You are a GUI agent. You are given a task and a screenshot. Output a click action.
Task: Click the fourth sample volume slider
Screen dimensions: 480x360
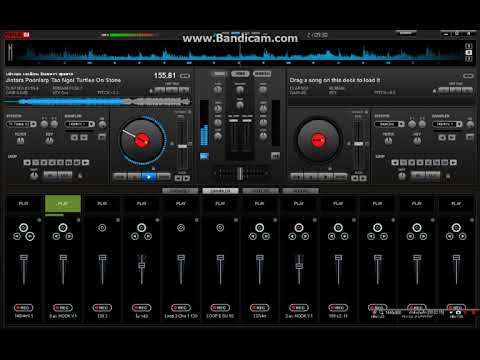[x=141, y=265]
